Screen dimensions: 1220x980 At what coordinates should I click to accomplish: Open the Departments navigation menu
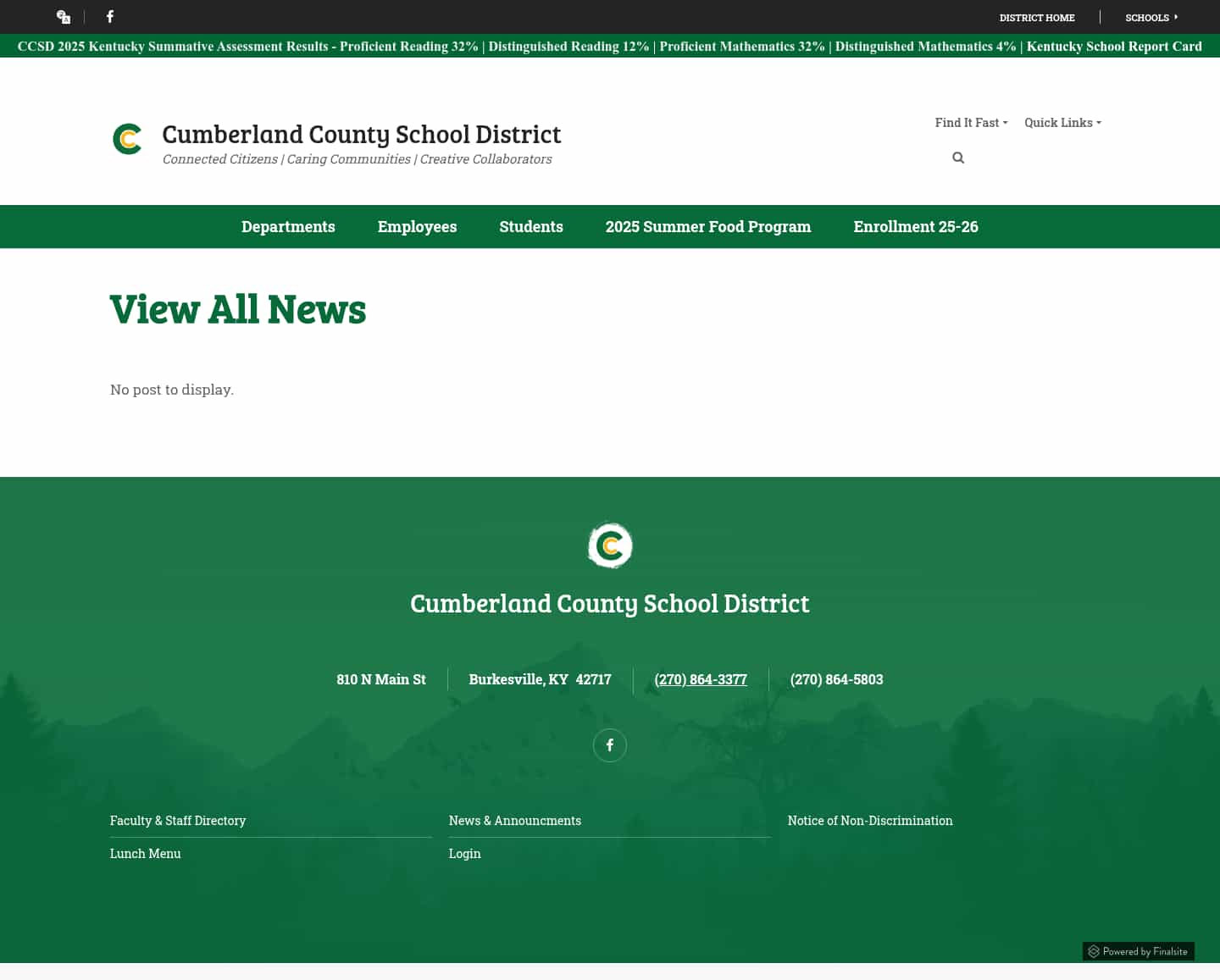pos(288,226)
